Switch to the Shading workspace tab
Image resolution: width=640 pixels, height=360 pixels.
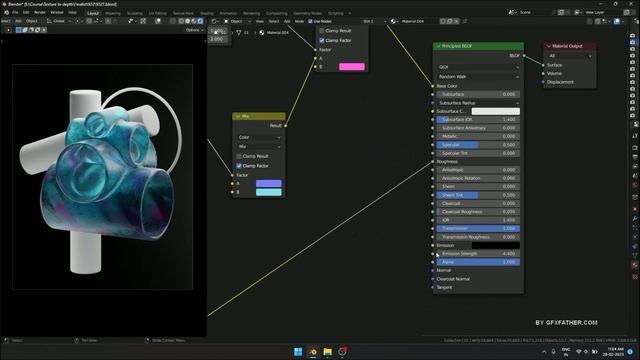coord(207,13)
